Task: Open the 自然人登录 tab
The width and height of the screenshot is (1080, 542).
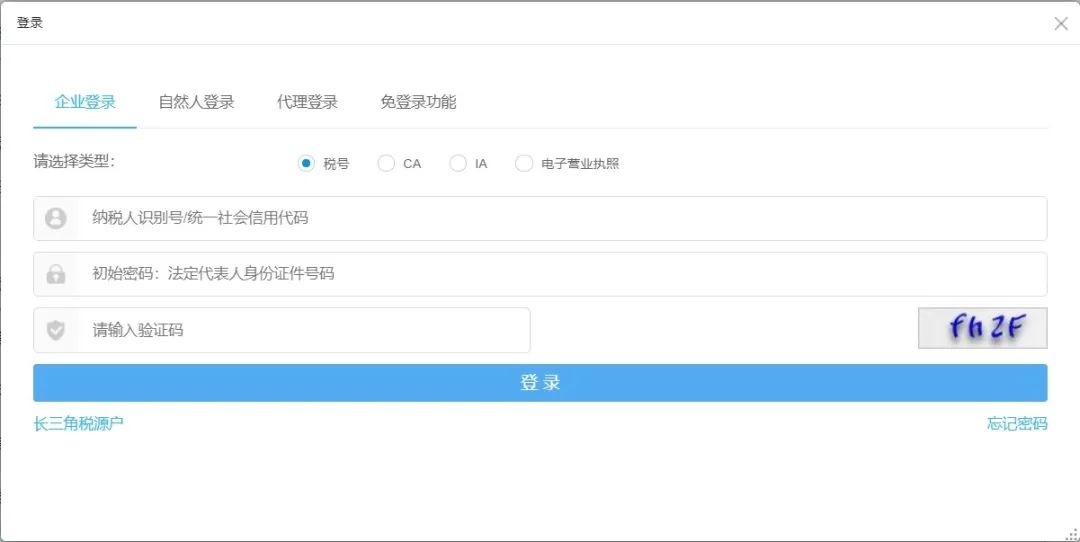Action: tap(196, 102)
